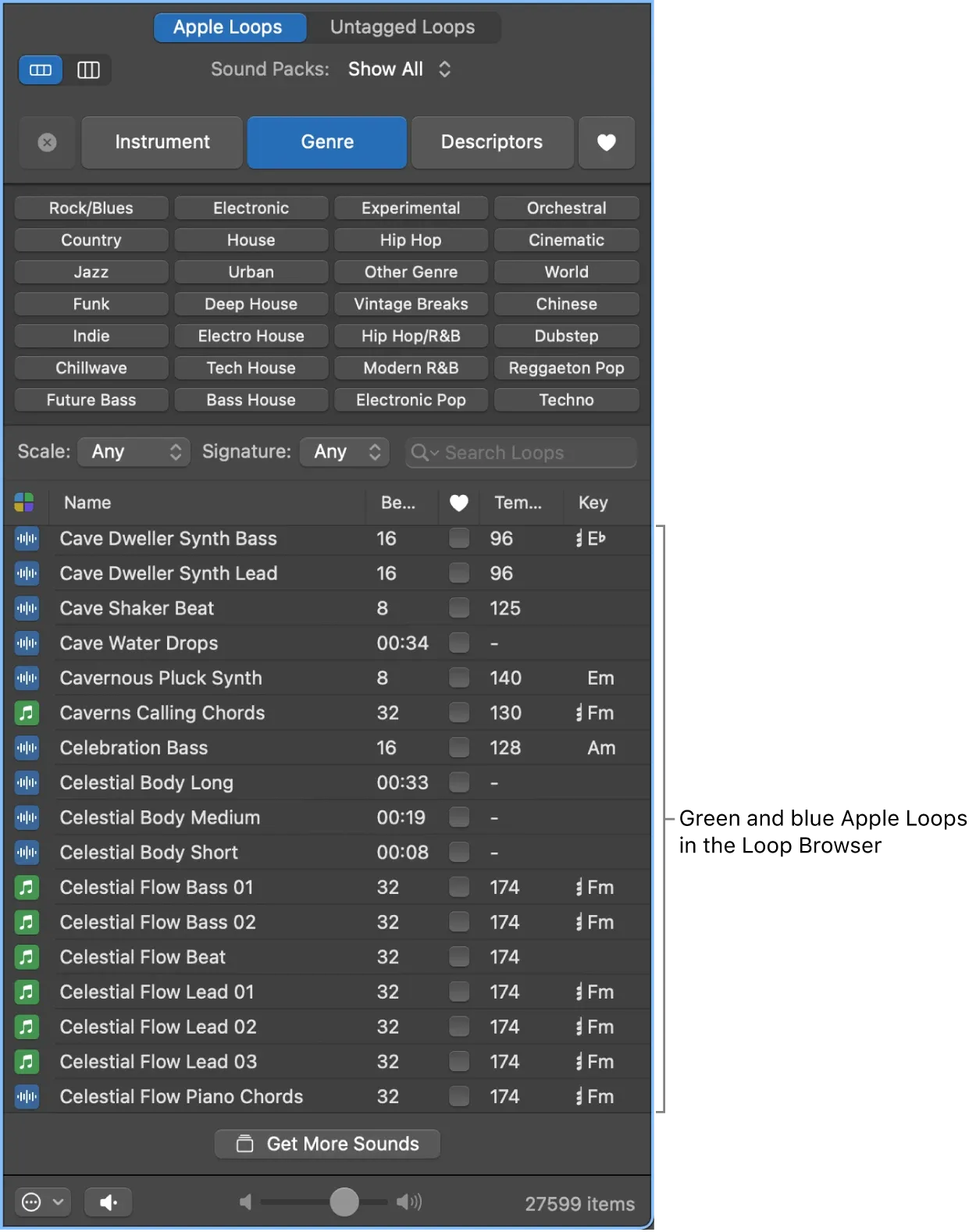This screenshot has width=976, height=1232.
Task: Switch to Untagged Loops tab
Action: click(402, 27)
